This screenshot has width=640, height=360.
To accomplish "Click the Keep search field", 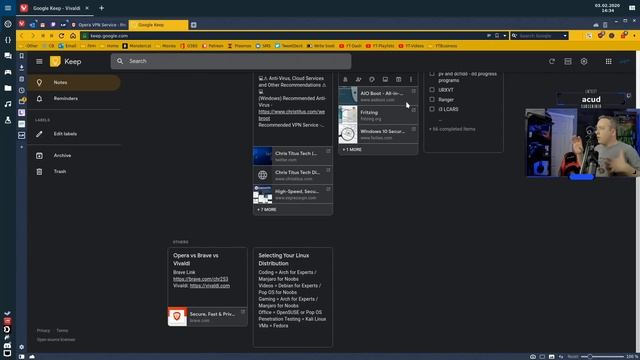I will click(x=231, y=61).
